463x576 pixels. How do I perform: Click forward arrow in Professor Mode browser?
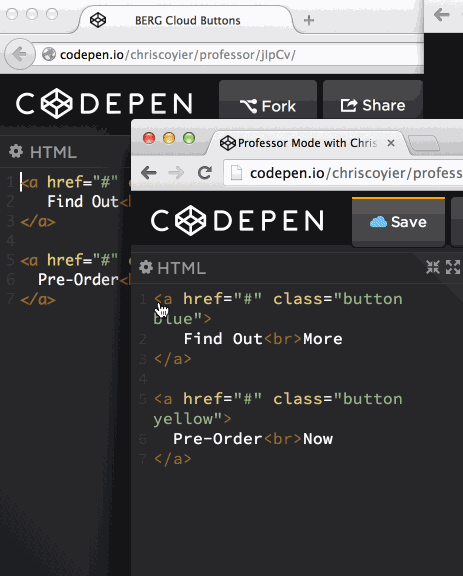[x=176, y=172]
